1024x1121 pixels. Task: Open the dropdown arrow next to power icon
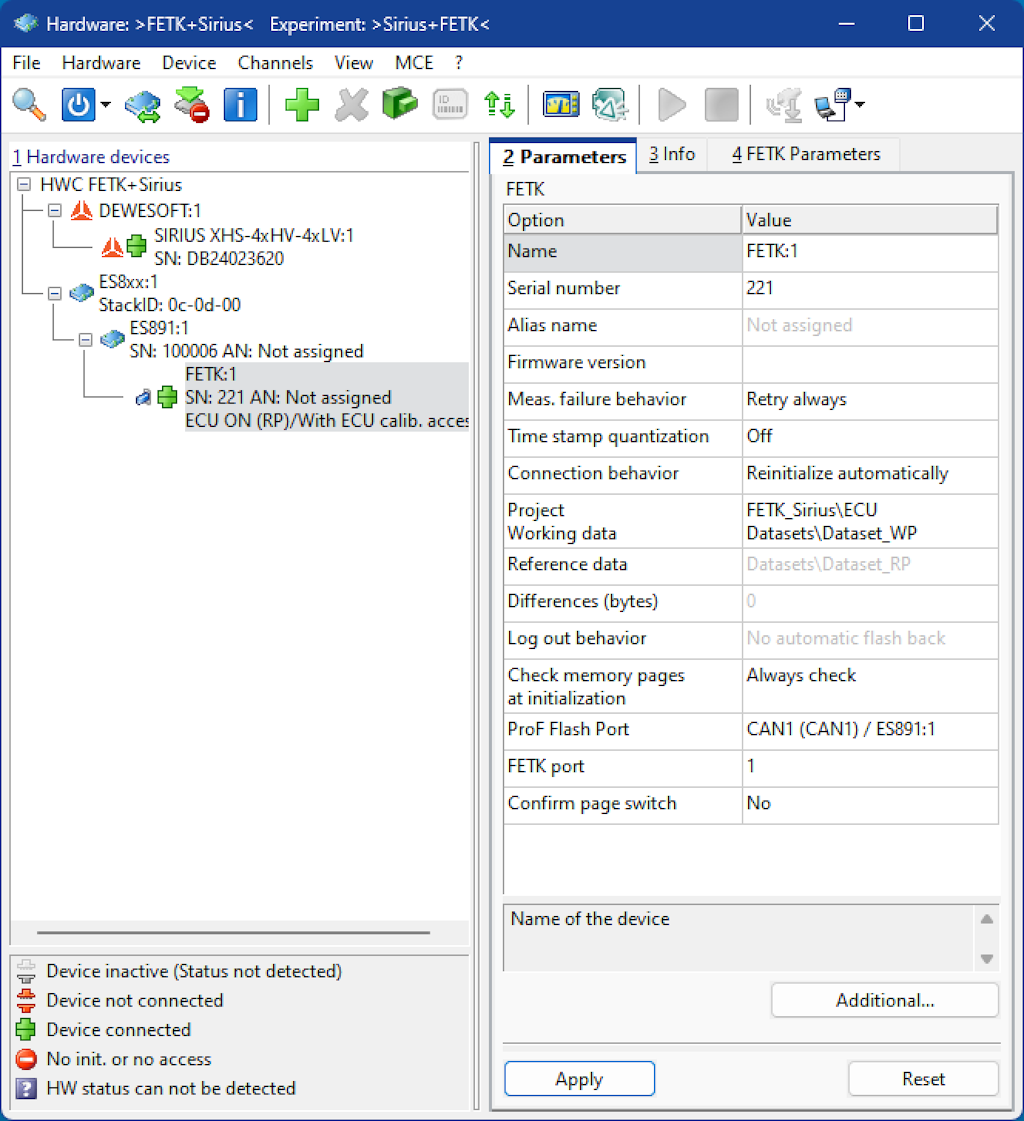pos(106,104)
